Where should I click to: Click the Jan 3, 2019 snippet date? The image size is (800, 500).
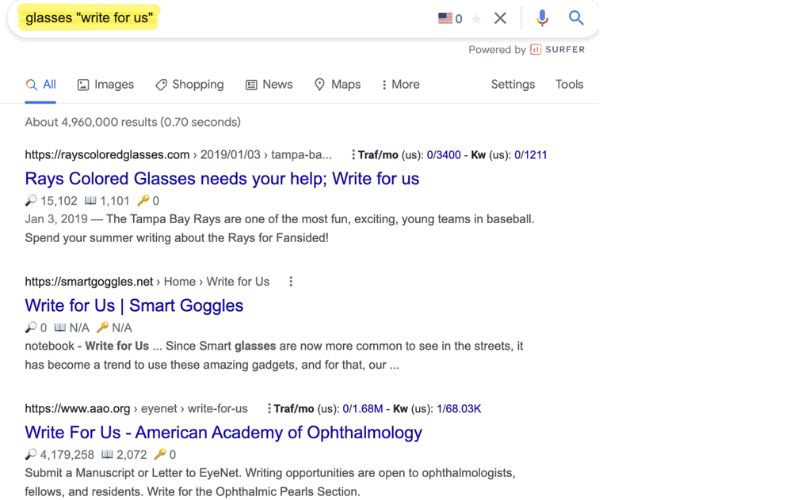point(56,219)
